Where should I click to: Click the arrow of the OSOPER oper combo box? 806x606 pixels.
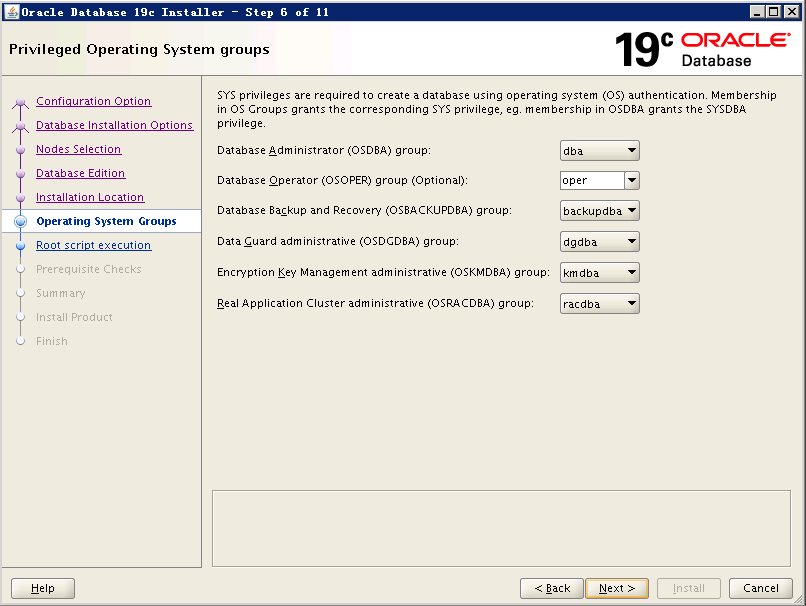click(x=632, y=180)
